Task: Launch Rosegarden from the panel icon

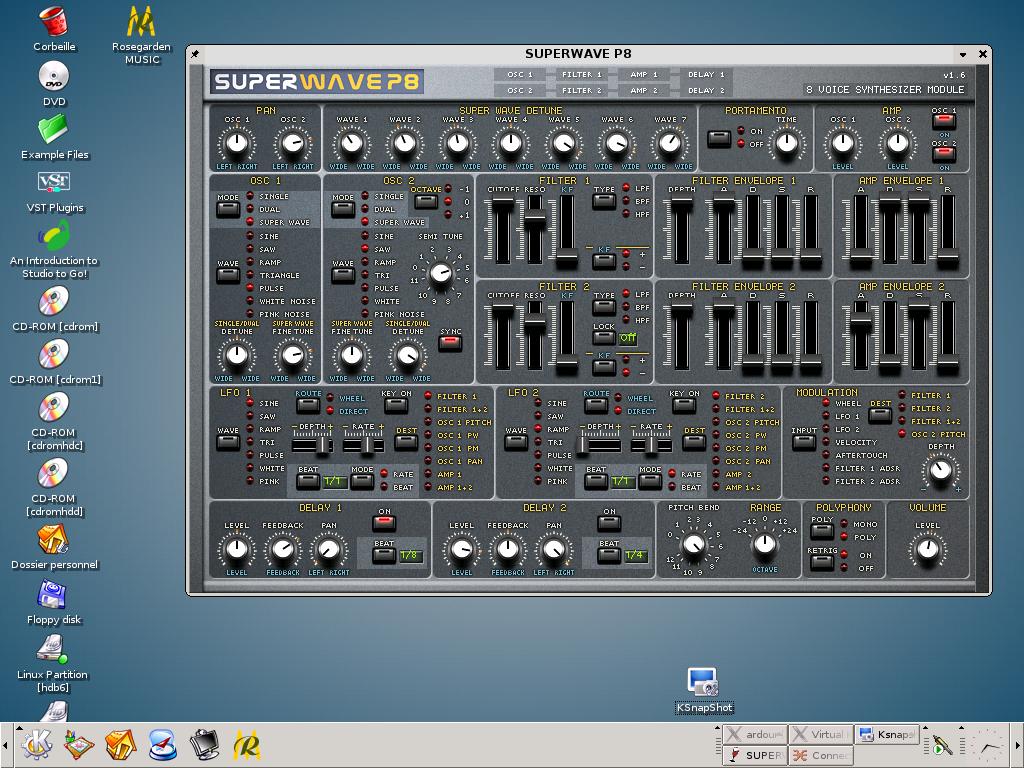Action: tap(246, 745)
